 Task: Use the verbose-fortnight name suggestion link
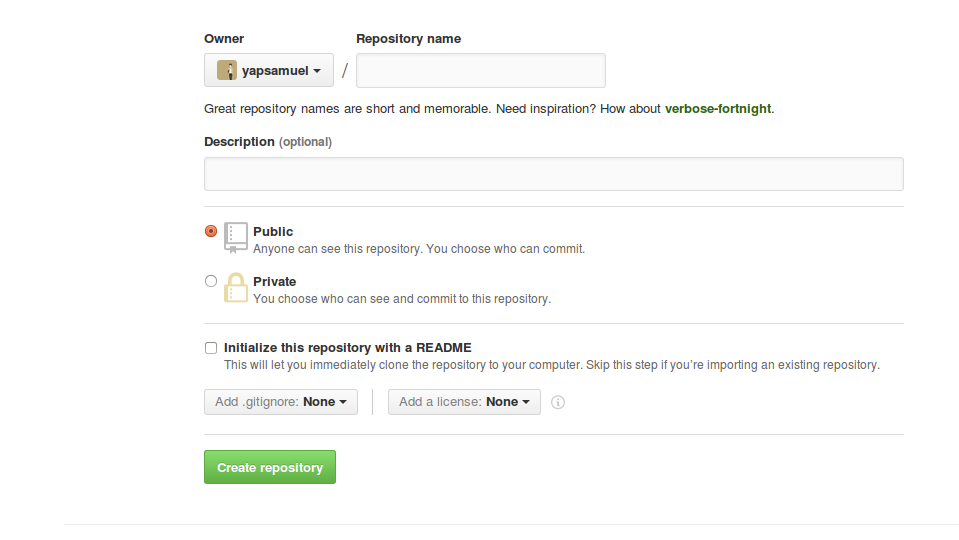(718, 109)
